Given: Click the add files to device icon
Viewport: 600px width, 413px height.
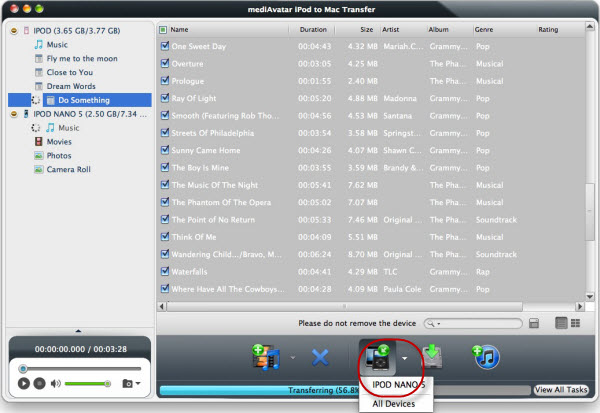Looking at the screenshot, I should [x=267, y=357].
